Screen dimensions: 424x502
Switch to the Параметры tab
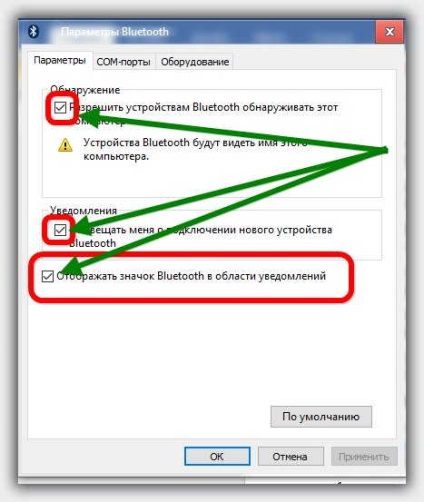click(x=60, y=60)
